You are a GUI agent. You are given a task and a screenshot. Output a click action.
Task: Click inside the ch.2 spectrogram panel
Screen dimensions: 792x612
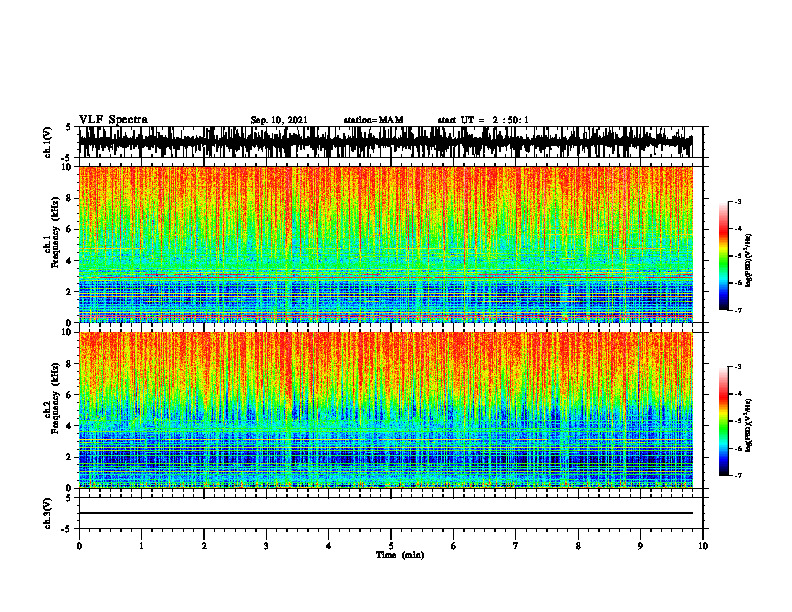pyautogui.click(x=385, y=410)
